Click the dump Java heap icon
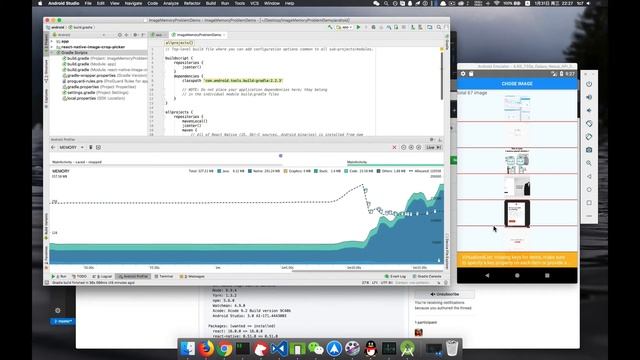 (98, 147)
